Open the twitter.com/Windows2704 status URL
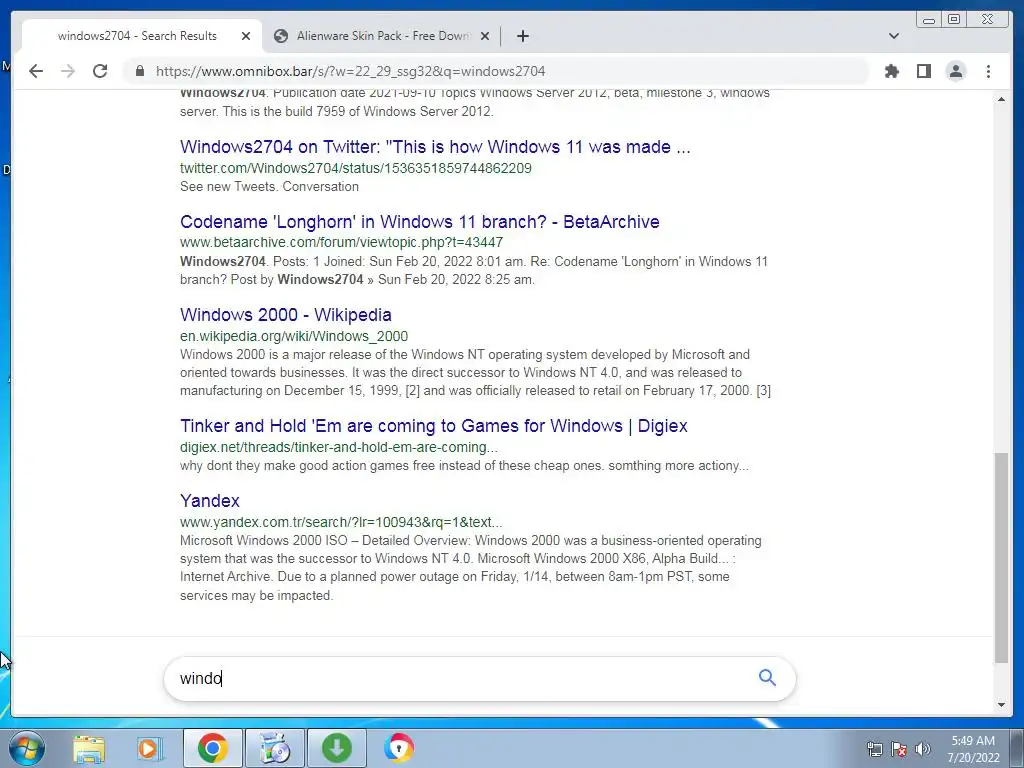 tap(356, 168)
